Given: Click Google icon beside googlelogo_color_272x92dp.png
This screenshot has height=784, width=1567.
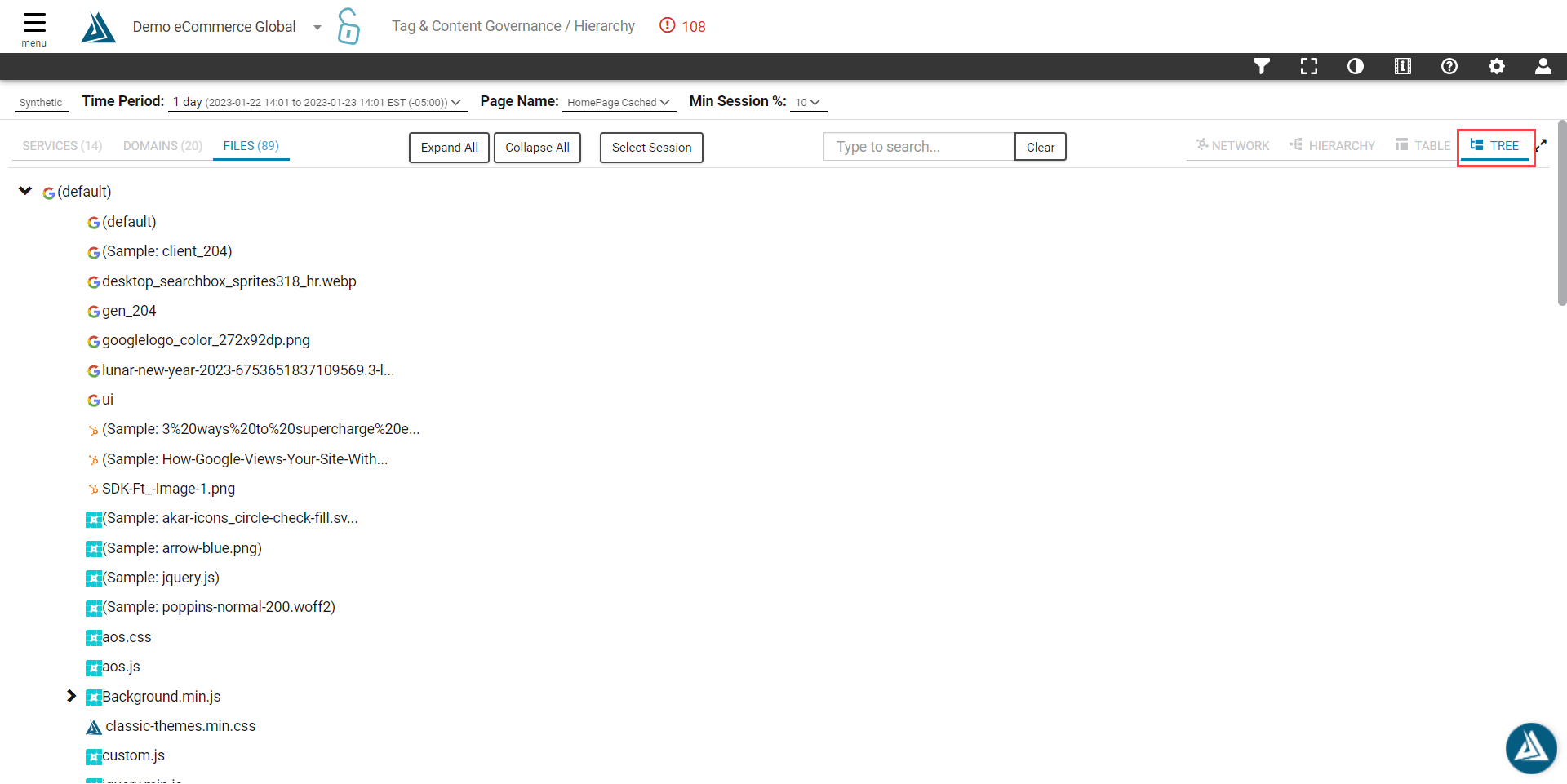Looking at the screenshot, I should [94, 341].
